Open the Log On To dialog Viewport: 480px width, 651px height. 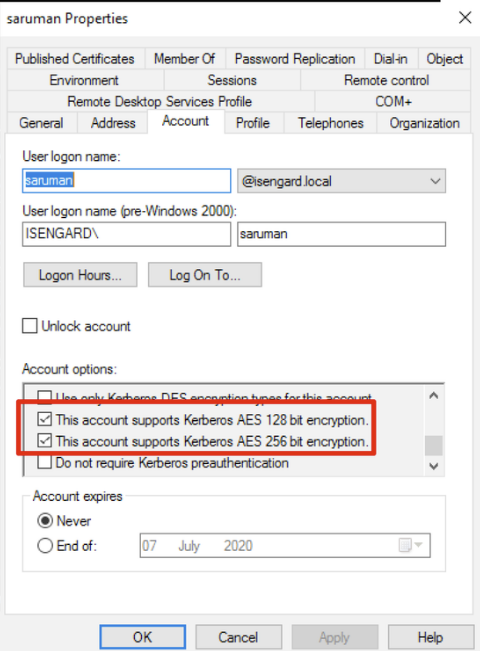(x=205, y=275)
